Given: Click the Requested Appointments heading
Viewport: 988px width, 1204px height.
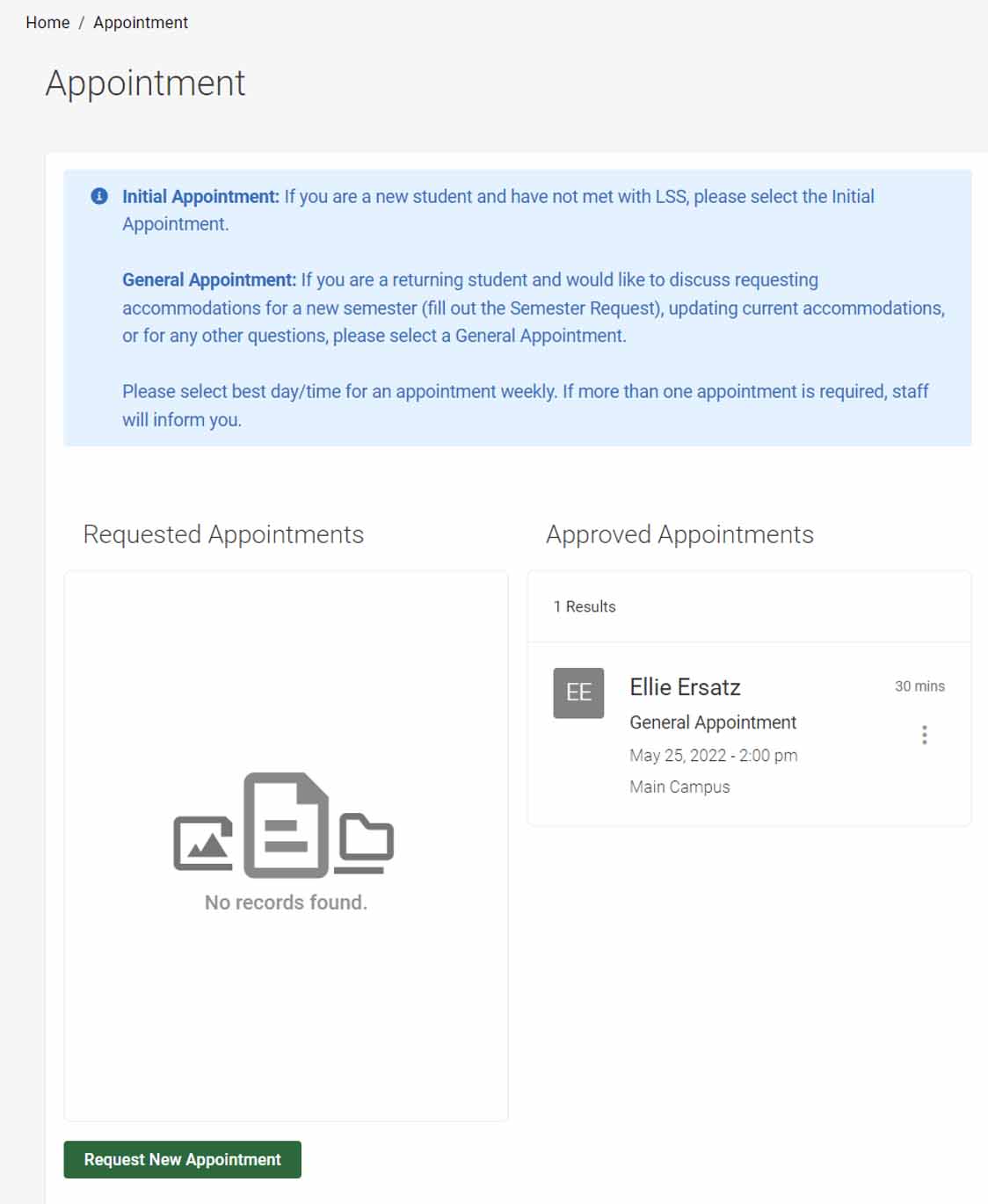Looking at the screenshot, I should click(223, 534).
